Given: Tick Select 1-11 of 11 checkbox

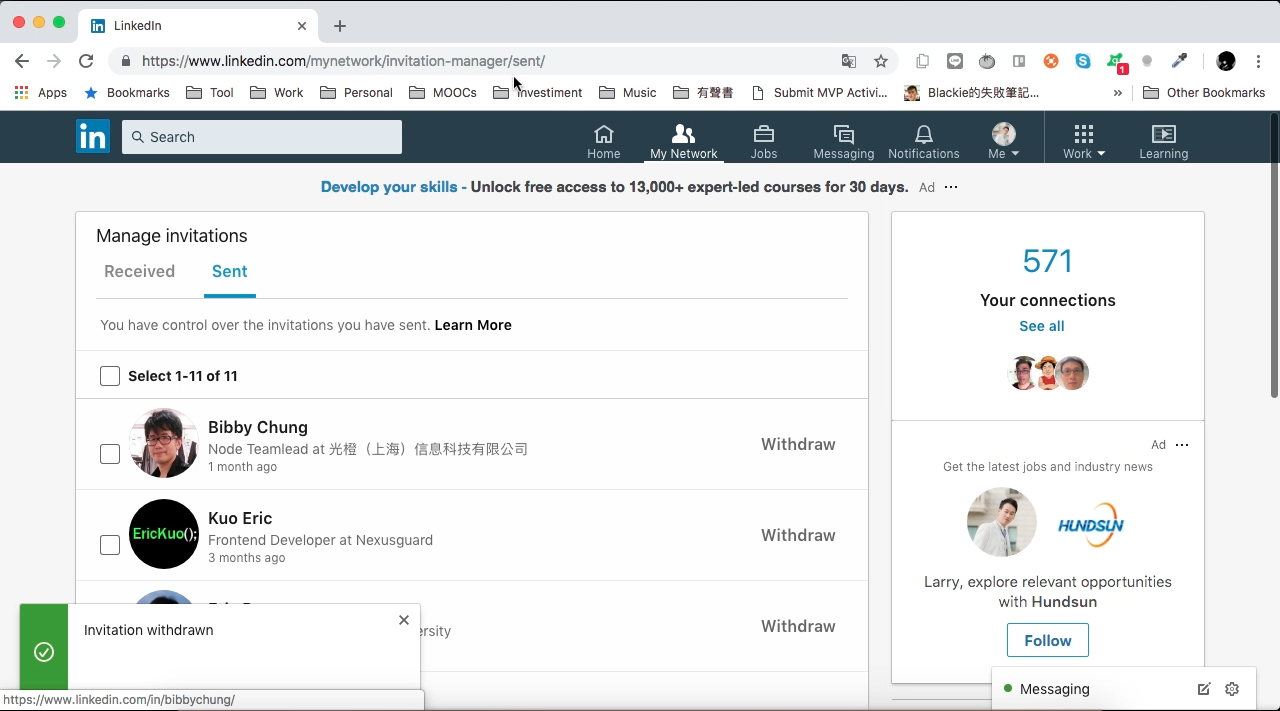Looking at the screenshot, I should pyautogui.click(x=110, y=376).
